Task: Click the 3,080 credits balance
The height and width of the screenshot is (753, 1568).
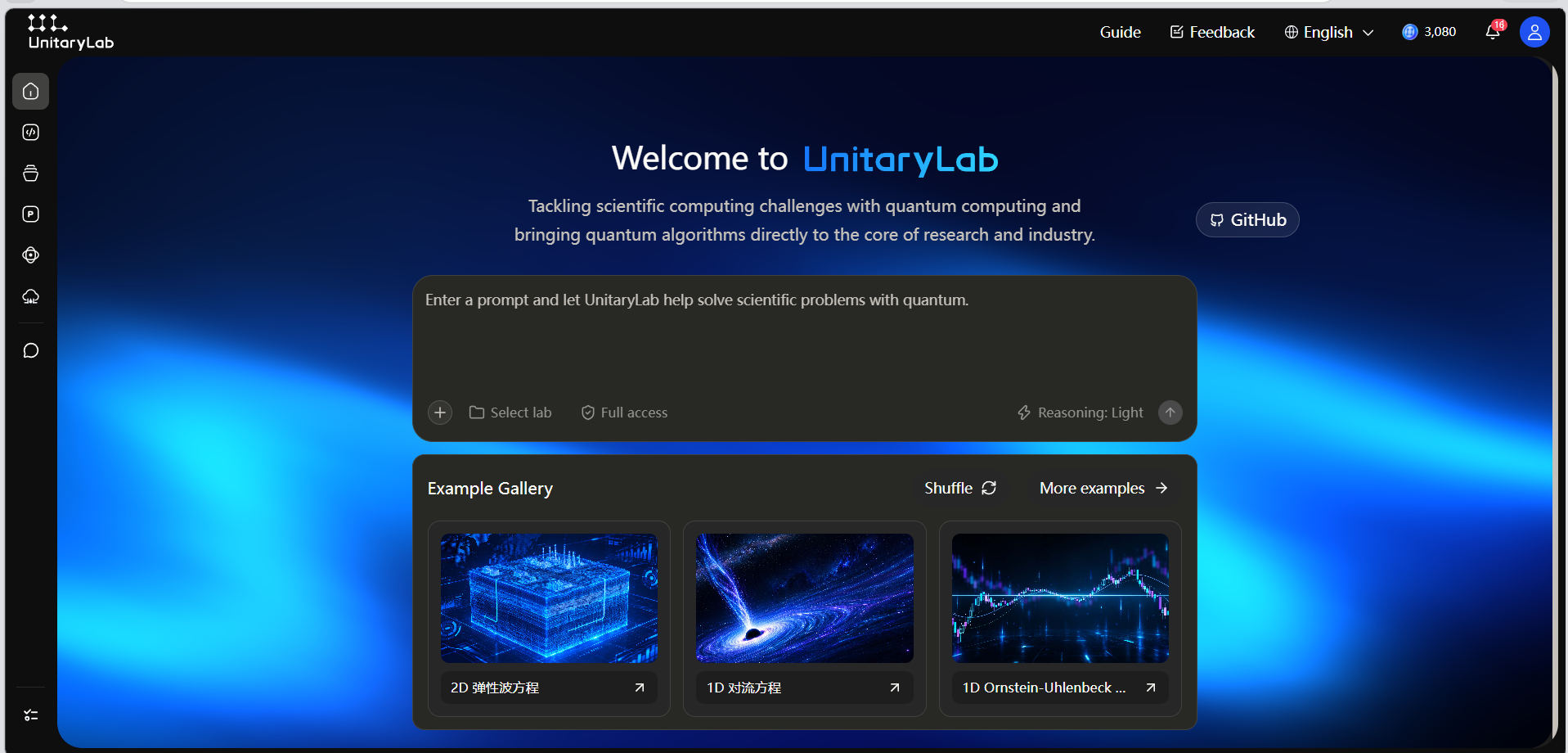Action: tap(1429, 32)
